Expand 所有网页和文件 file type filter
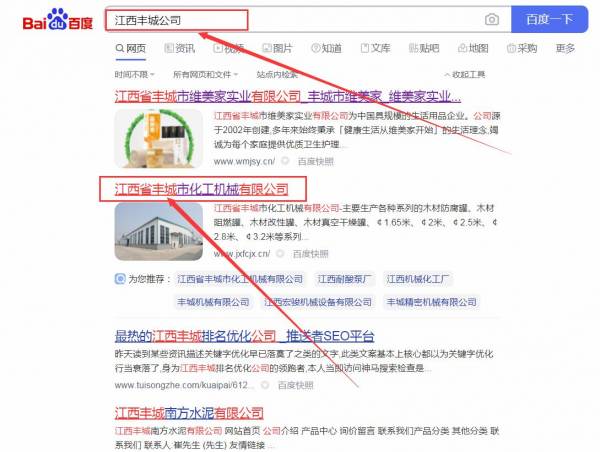The height and width of the screenshot is (452, 600). coord(206,74)
